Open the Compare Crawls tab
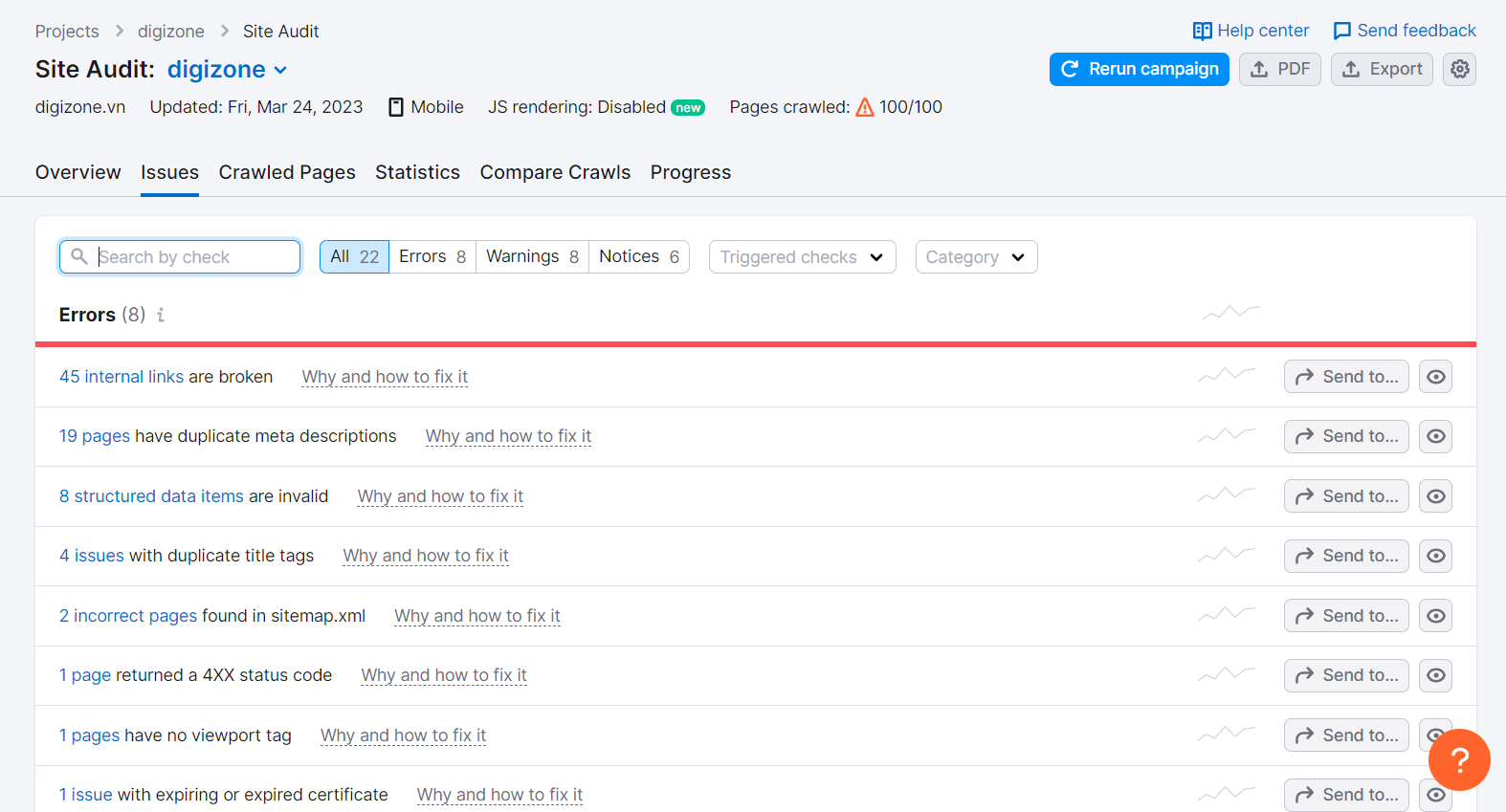Viewport: 1506px width, 812px height. [555, 172]
